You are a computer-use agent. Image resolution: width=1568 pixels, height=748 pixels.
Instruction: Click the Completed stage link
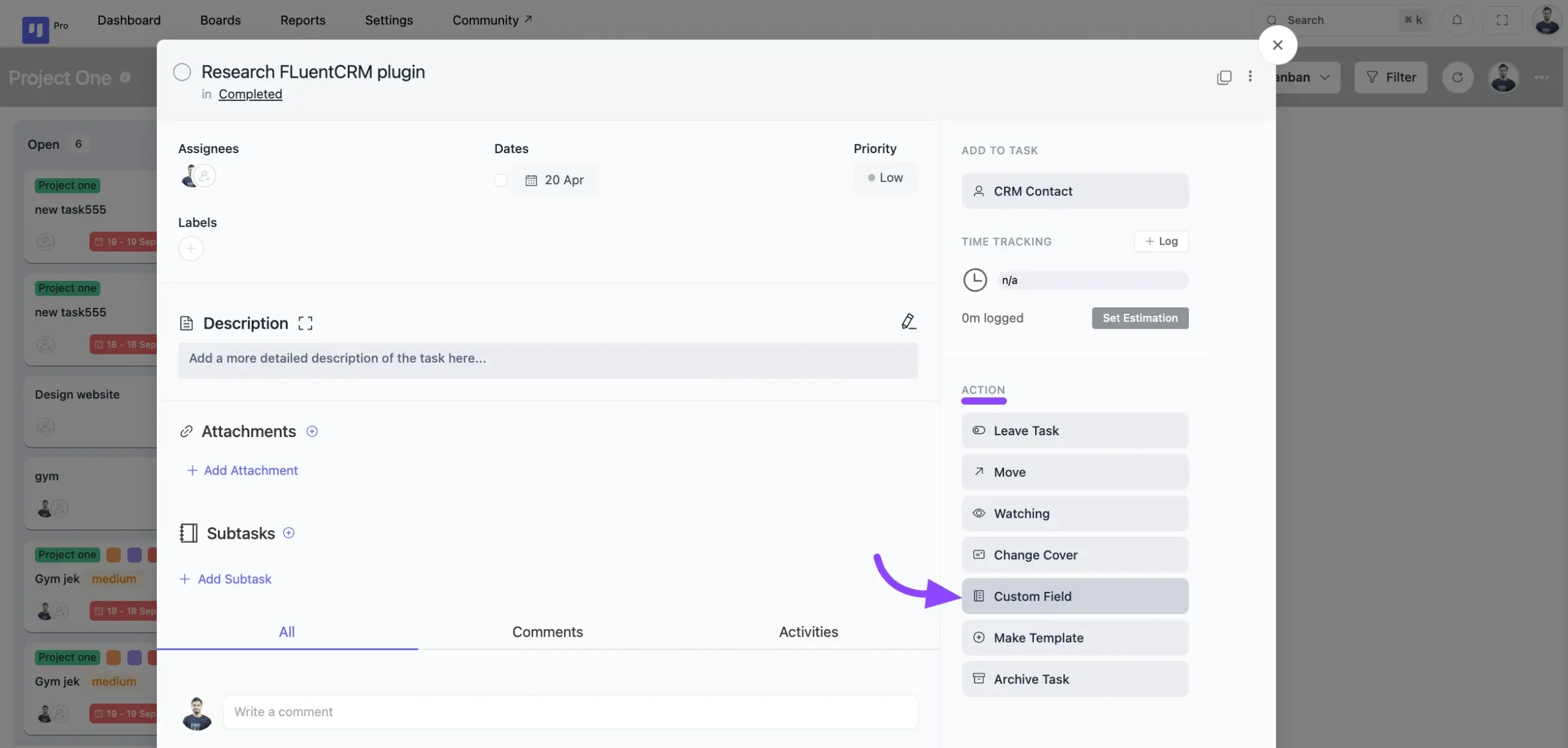point(251,94)
